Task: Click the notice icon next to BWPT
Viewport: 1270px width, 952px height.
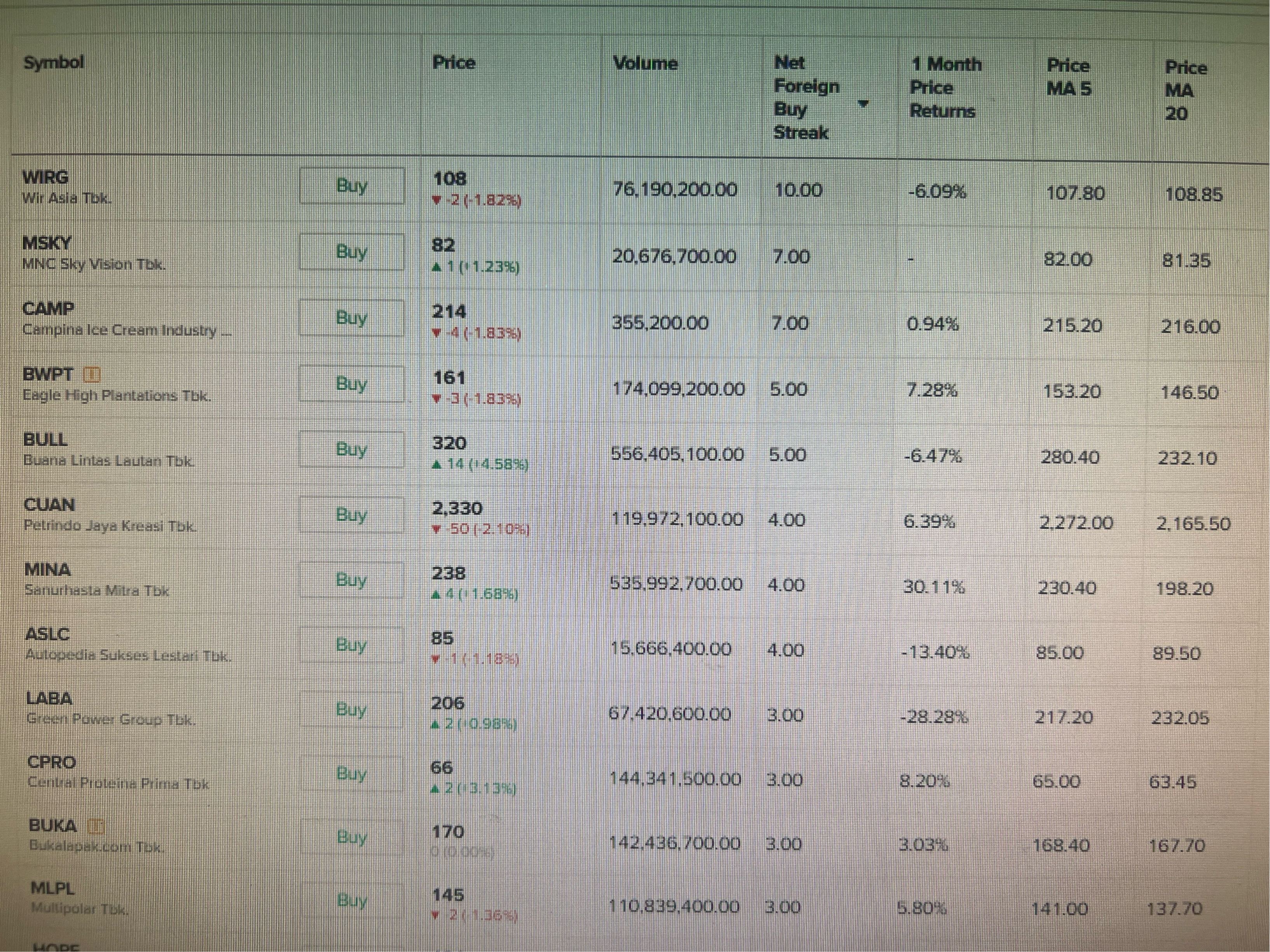Action: pyautogui.click(x=92, y=375)
